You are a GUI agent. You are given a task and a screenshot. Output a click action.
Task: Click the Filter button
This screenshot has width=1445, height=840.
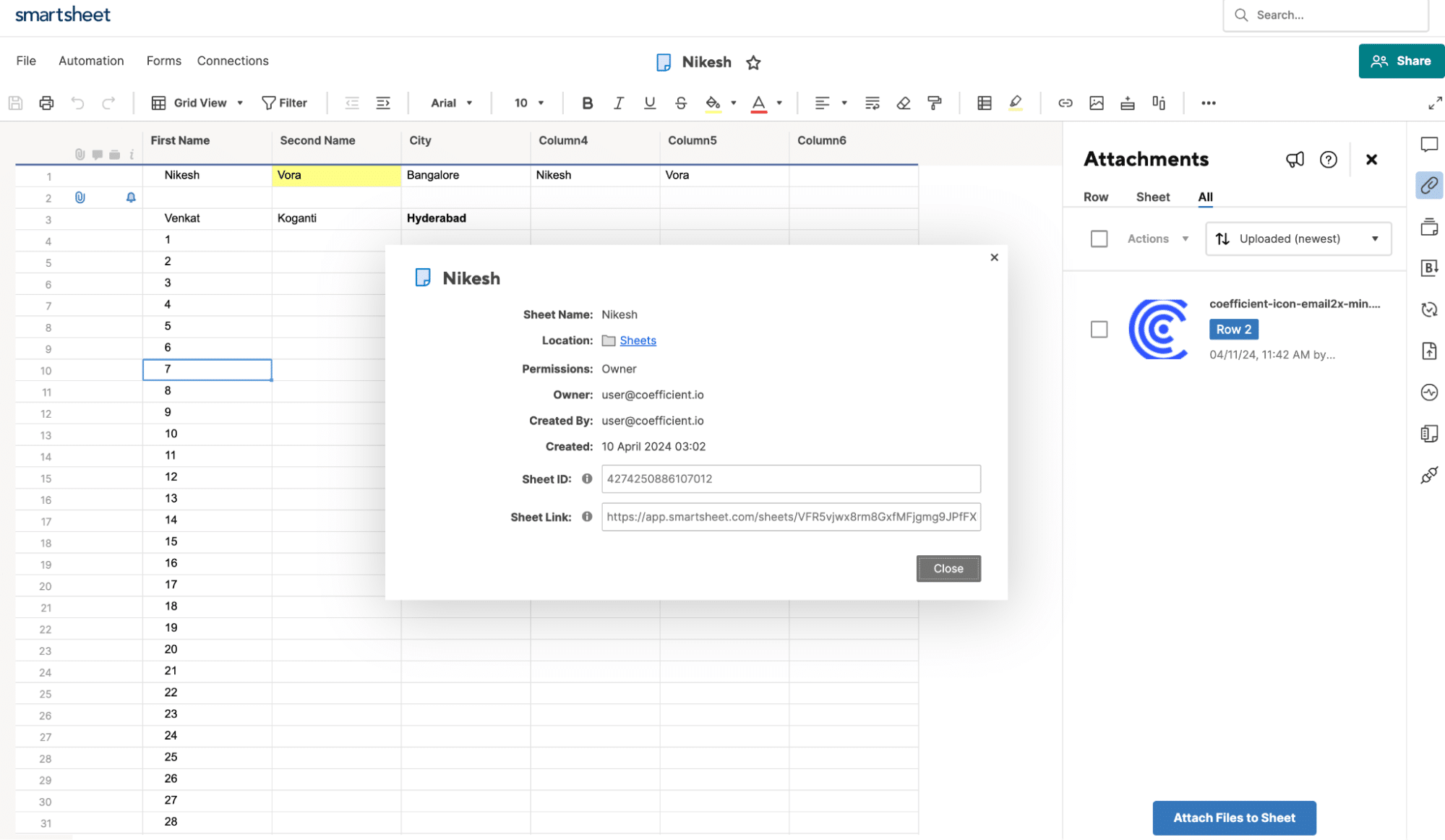[x=284, y=103]
